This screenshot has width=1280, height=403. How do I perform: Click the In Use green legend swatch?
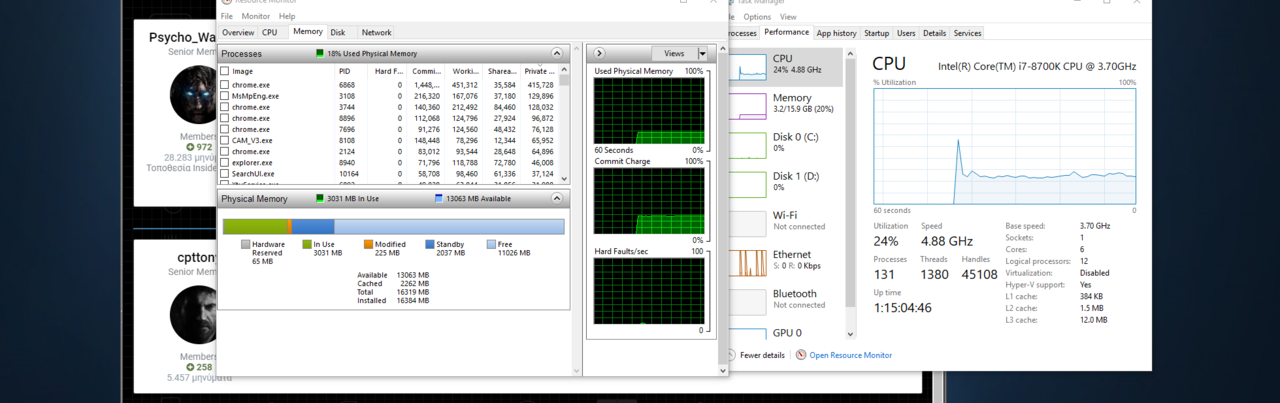tap(307, 244)
